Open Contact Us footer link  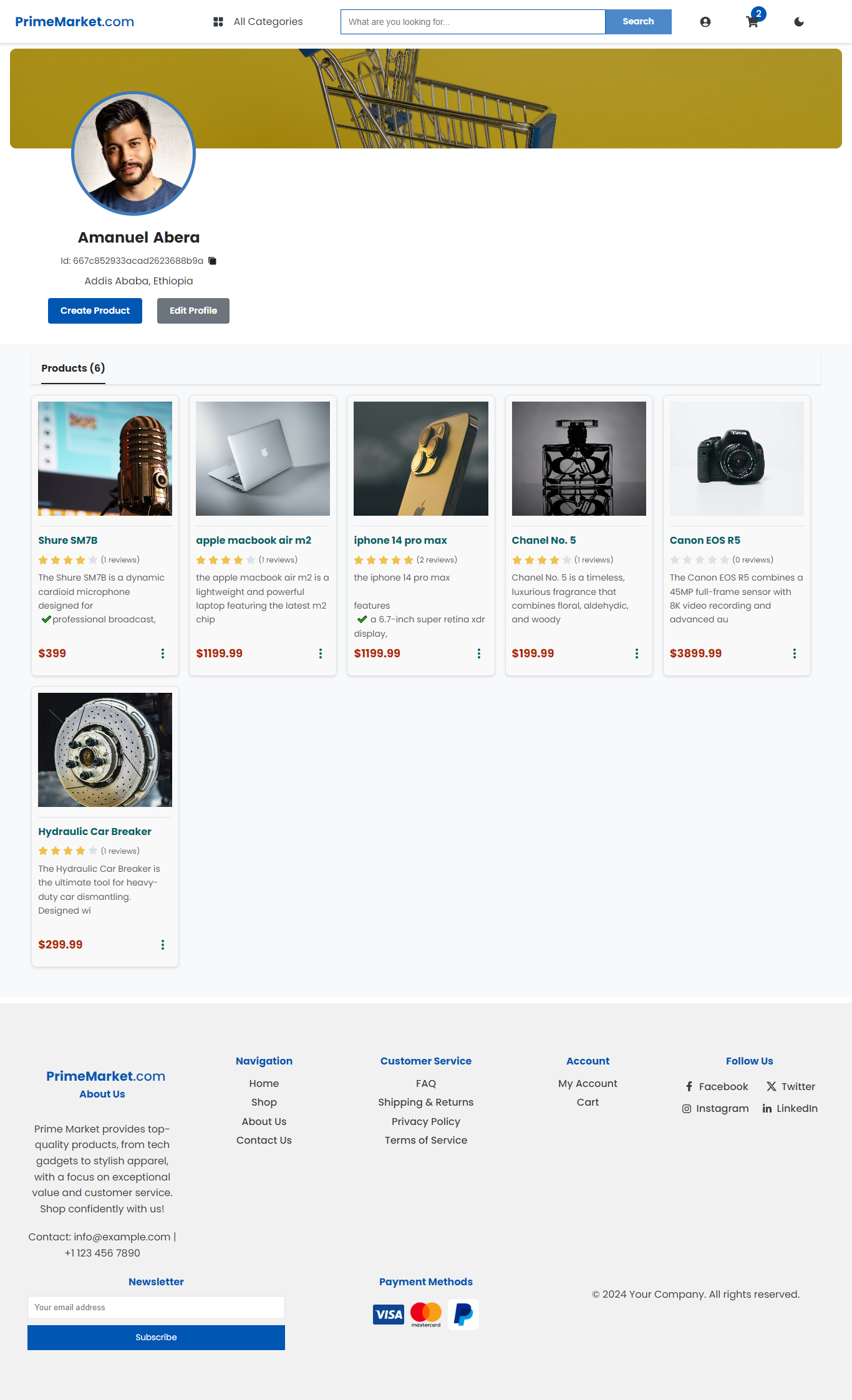pos(264,1141)
